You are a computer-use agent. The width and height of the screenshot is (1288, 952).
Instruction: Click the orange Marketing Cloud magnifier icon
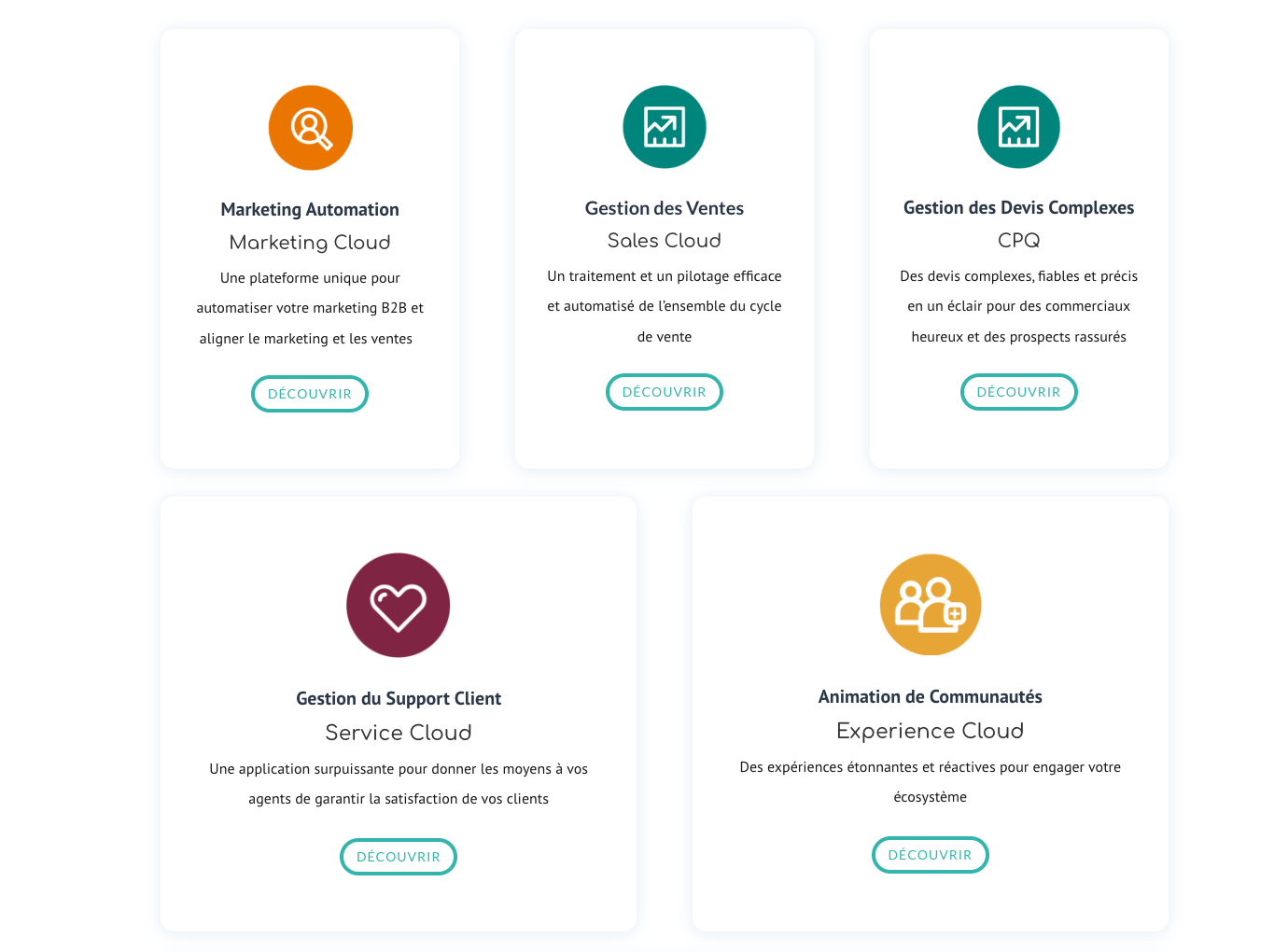pos(311,128)
